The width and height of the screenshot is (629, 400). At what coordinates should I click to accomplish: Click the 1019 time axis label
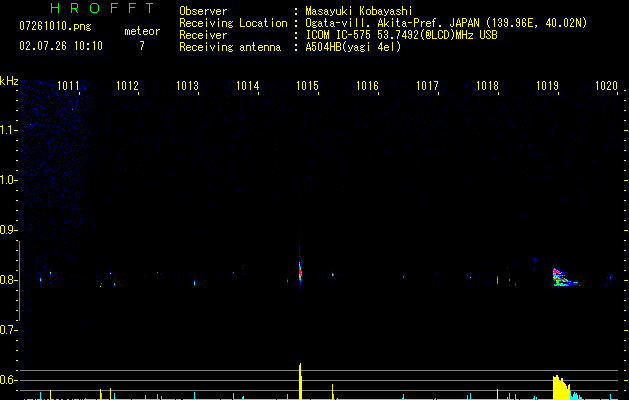(547, 86)
